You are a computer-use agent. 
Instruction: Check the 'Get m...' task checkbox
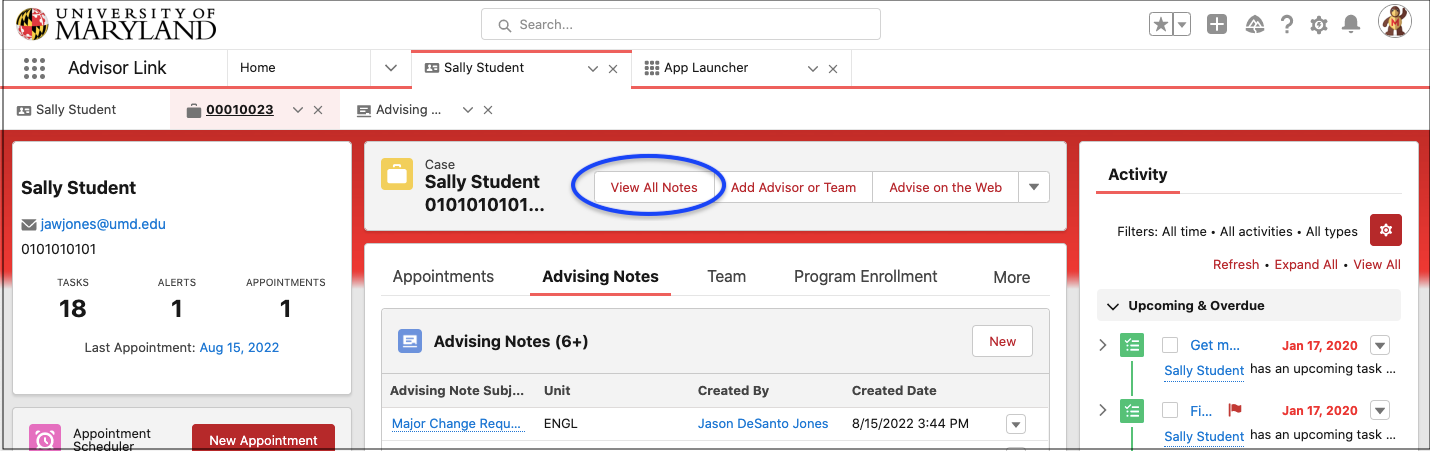[x=1170, y=345]
